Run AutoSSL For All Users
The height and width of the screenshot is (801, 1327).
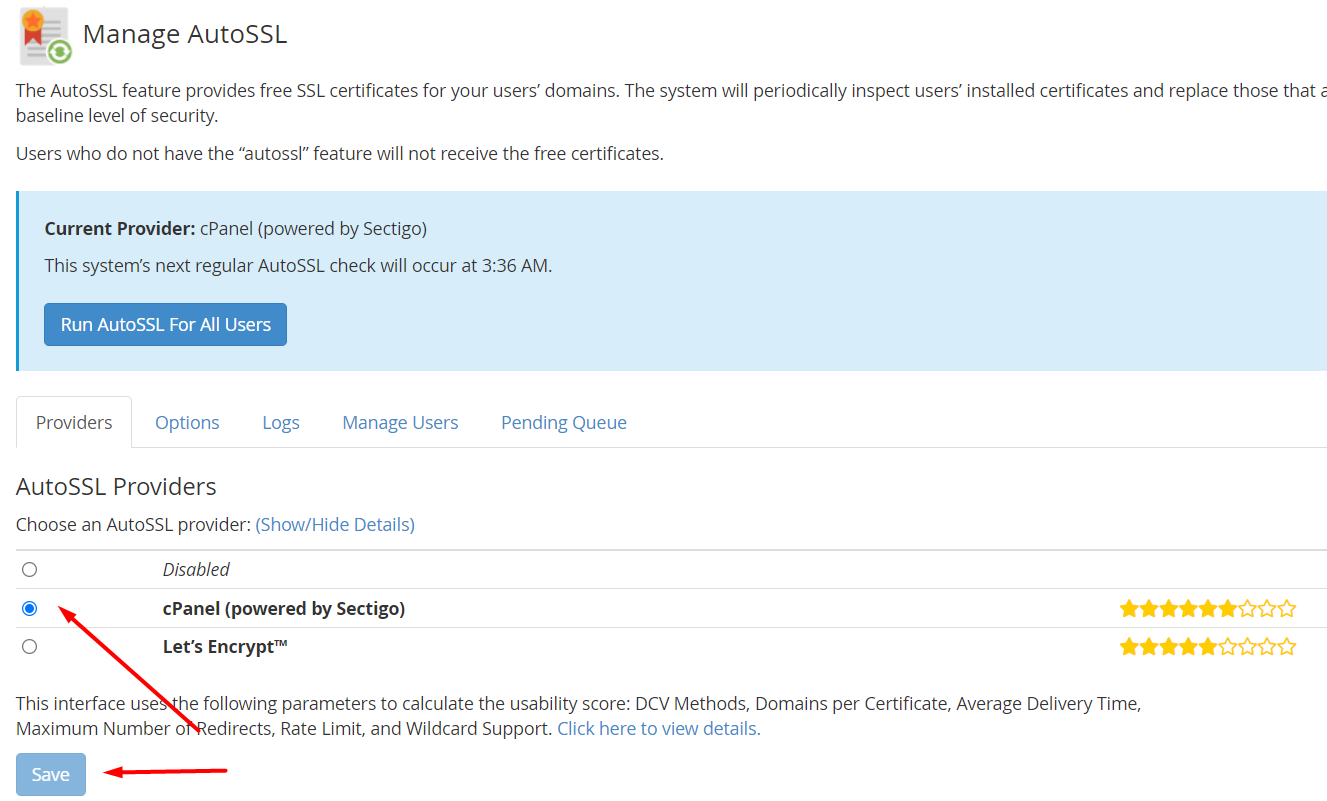165,324
